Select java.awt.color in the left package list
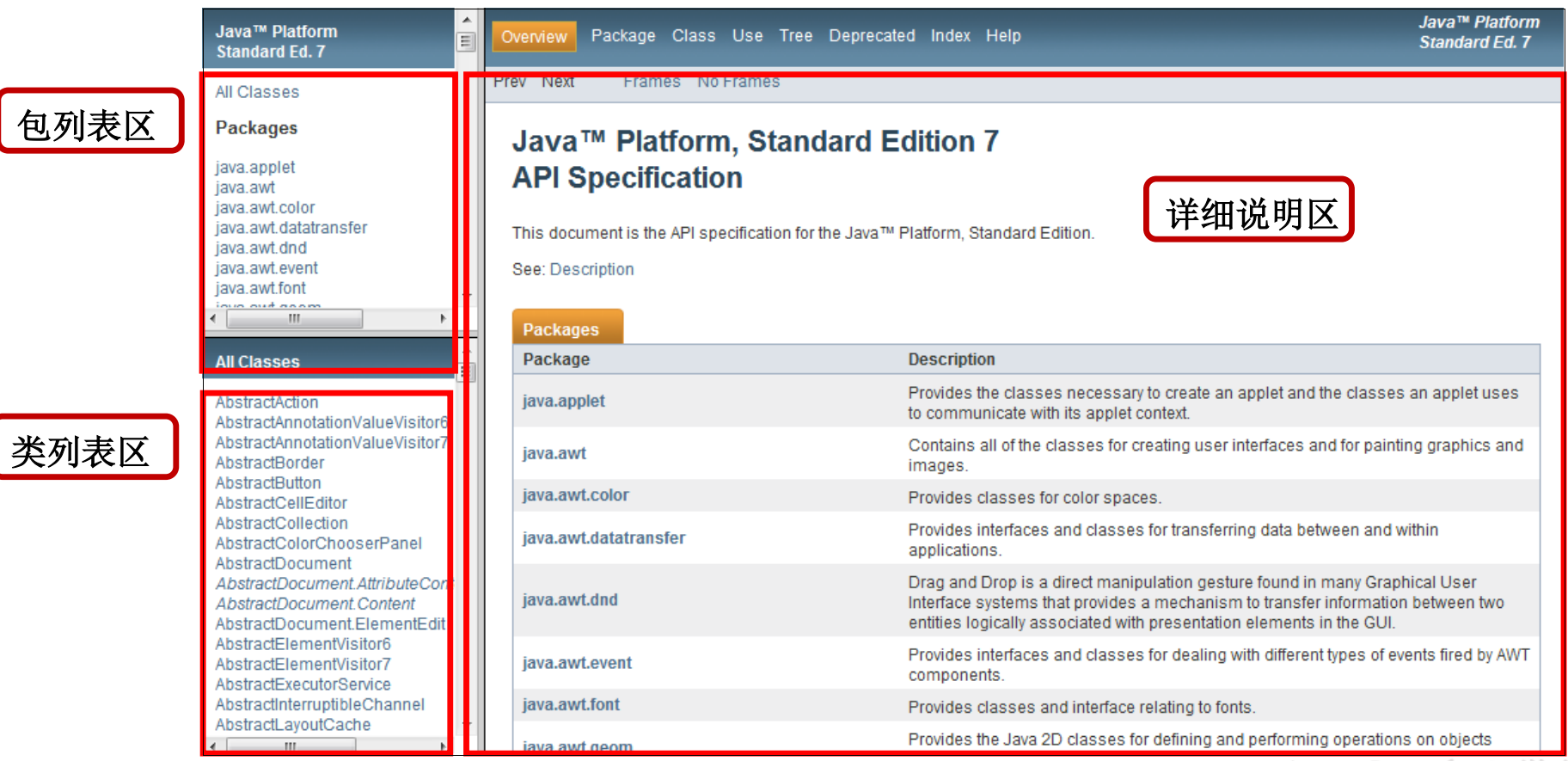The image size is (1568, 761). tap(265, 207)
